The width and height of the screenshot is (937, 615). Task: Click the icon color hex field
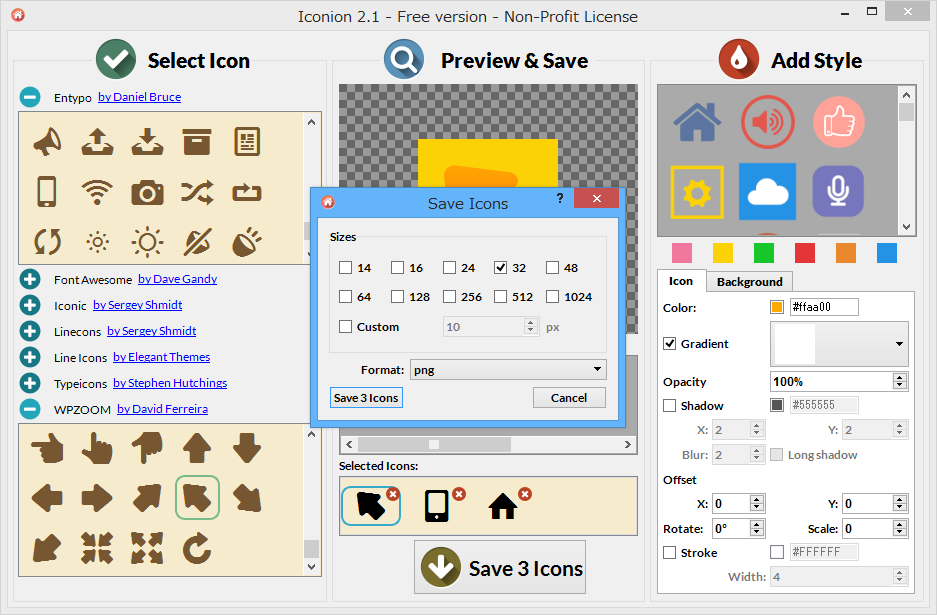pos(824,307)
